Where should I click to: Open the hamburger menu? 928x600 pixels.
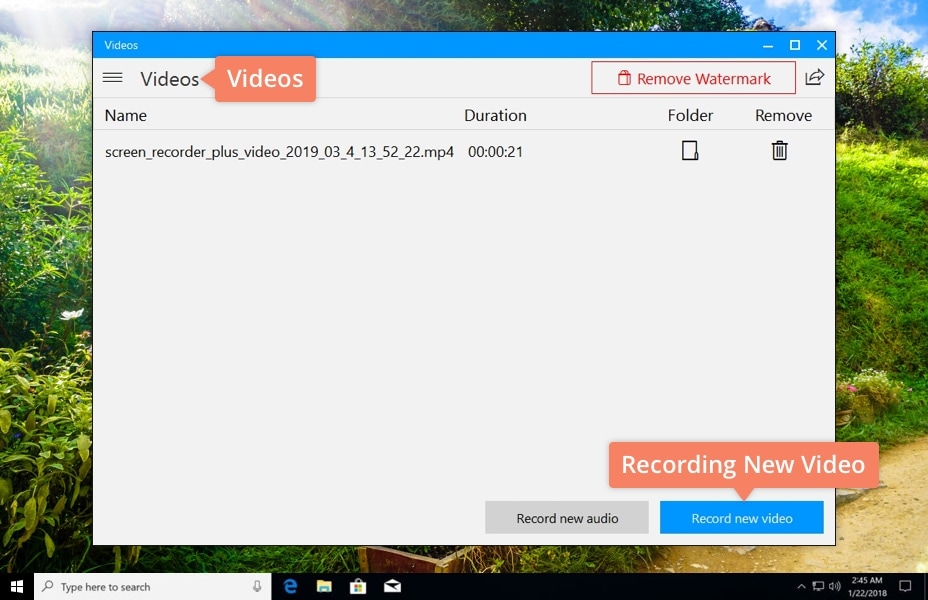[112, 78]
